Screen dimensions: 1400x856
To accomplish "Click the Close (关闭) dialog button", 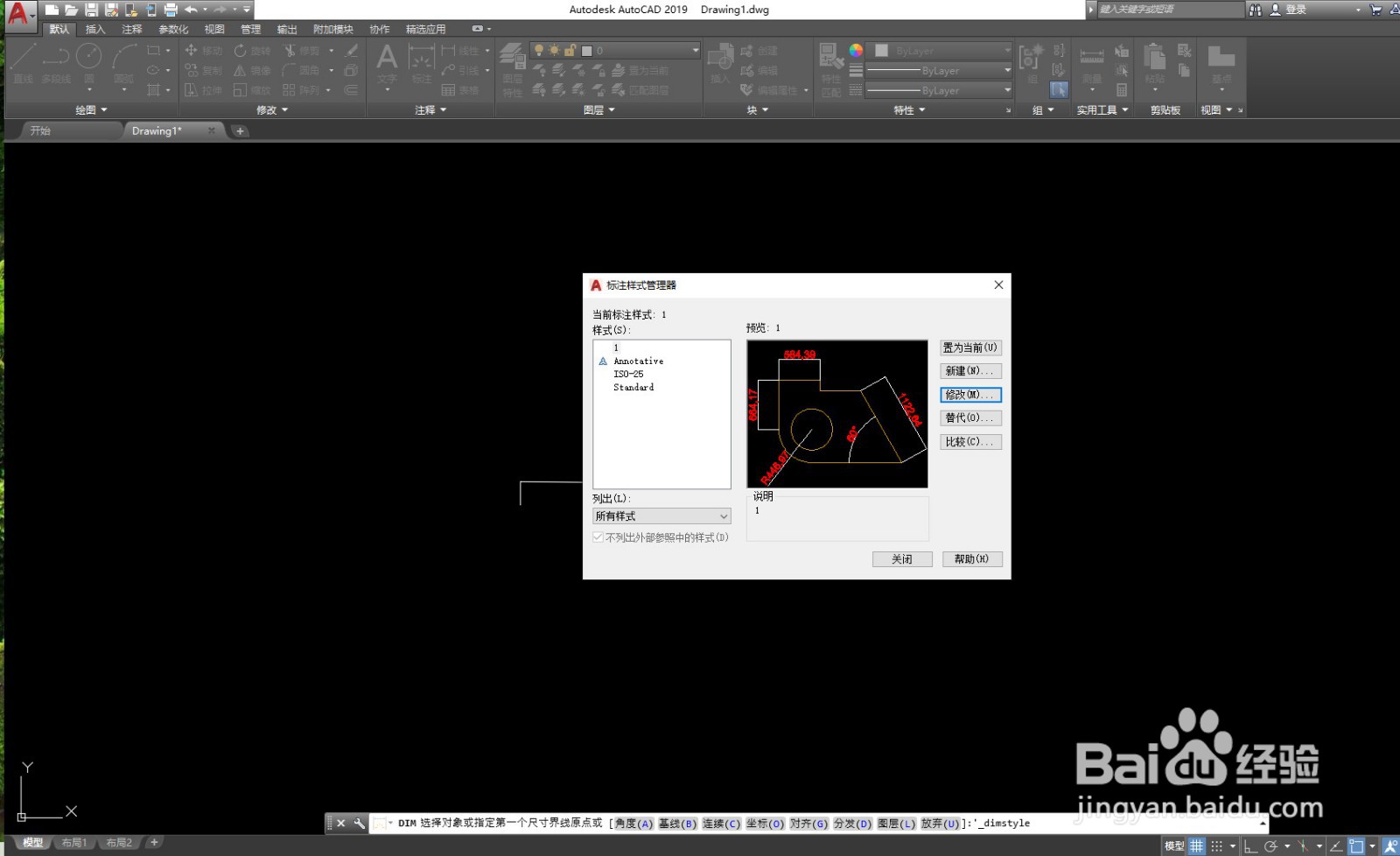I will pos(902,559).
